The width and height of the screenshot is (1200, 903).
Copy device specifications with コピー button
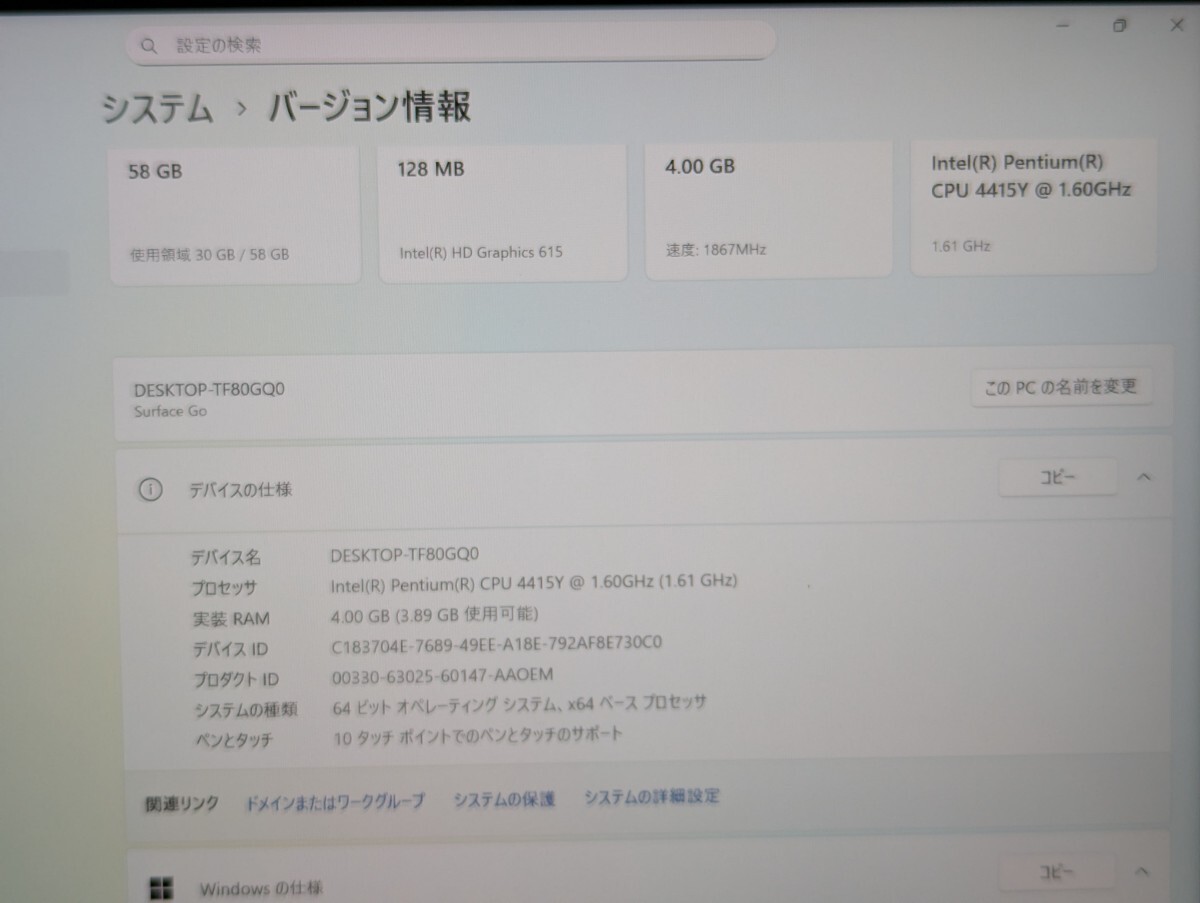click(1058, 477)
